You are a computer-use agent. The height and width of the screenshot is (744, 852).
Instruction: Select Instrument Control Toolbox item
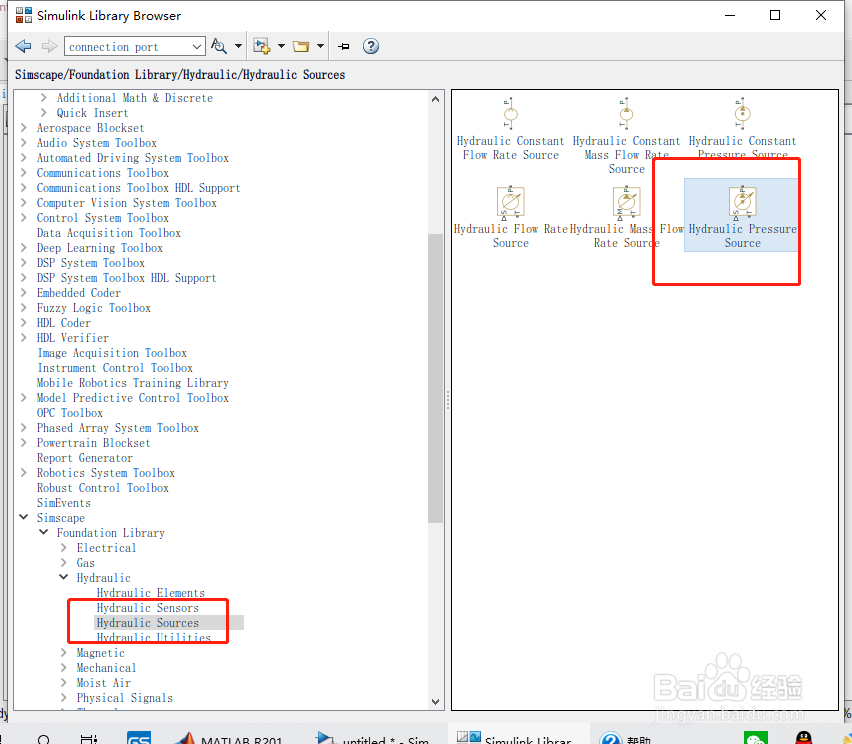pyautogui.click(x=115, y=368)
